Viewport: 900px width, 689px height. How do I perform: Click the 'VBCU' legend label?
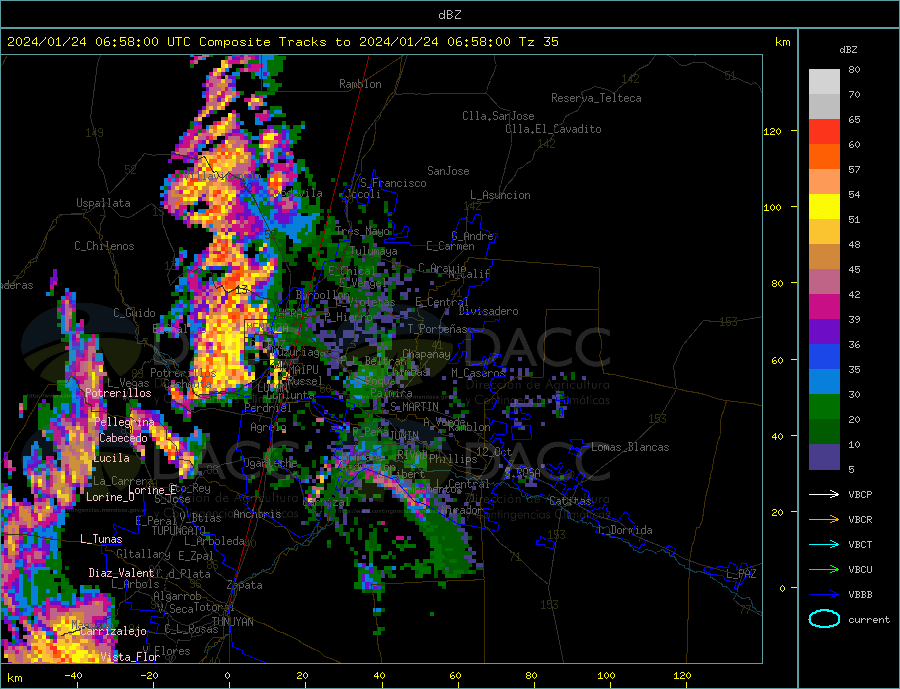[860, 570]
